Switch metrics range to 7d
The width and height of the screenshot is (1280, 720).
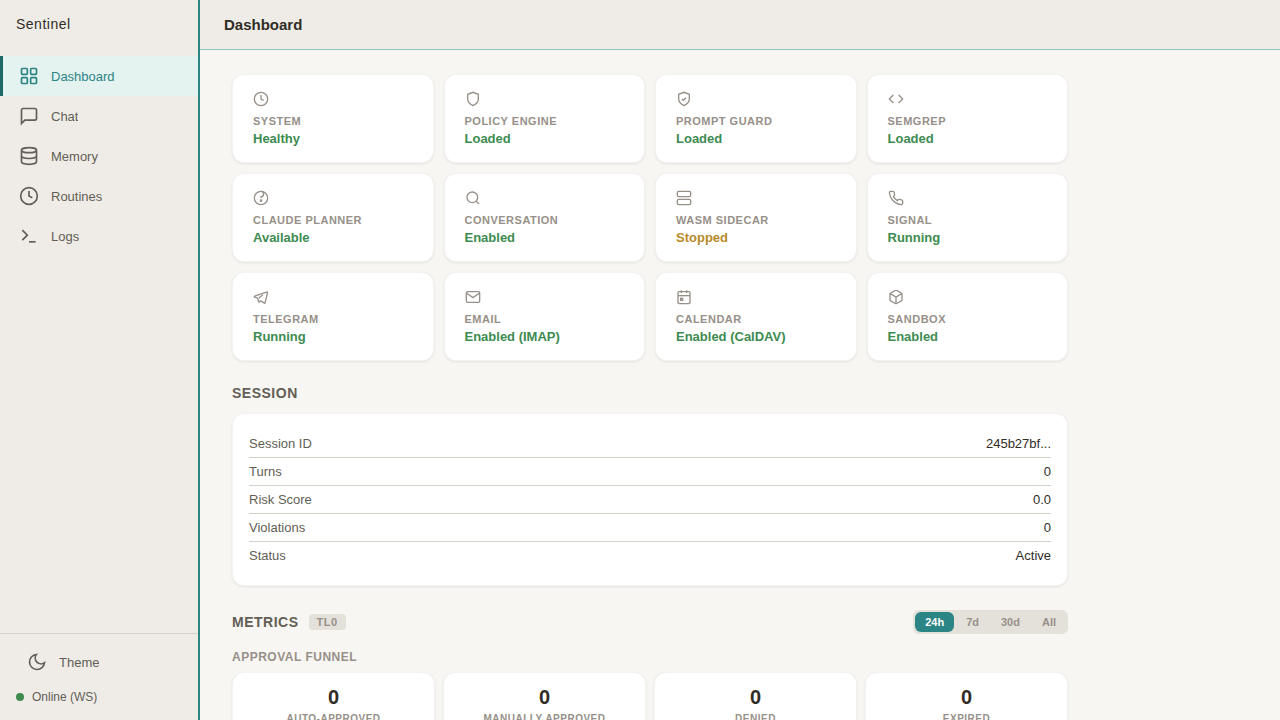click(x=972, y=622)
